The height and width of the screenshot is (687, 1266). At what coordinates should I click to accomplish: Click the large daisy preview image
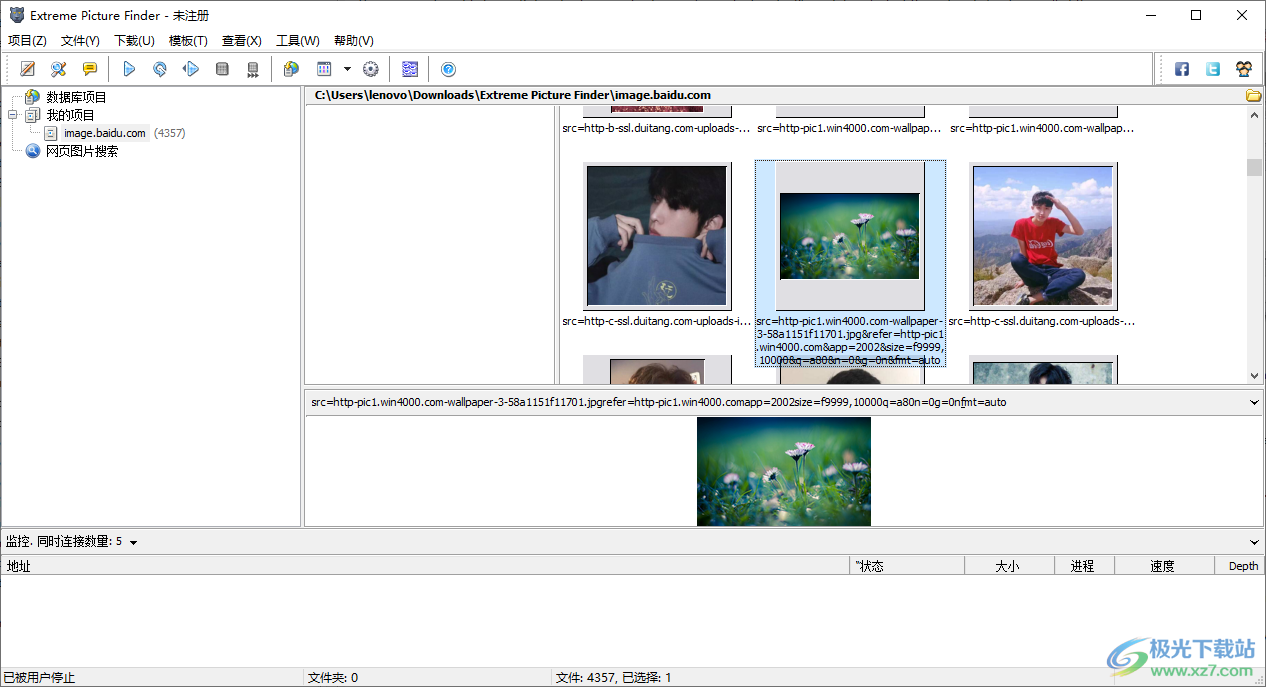(x=784, y=471)
